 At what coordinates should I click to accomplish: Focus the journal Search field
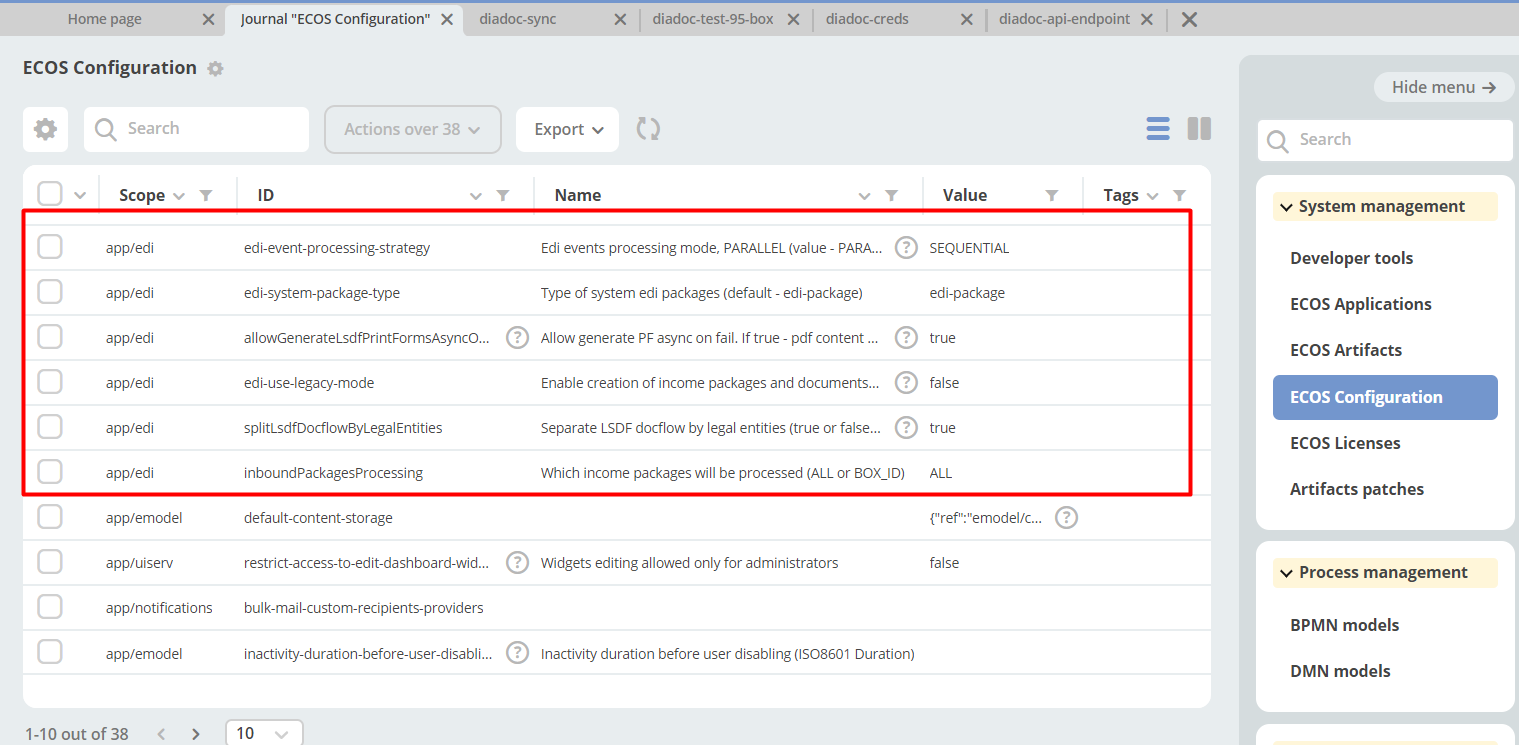click(x=197, y=129)
